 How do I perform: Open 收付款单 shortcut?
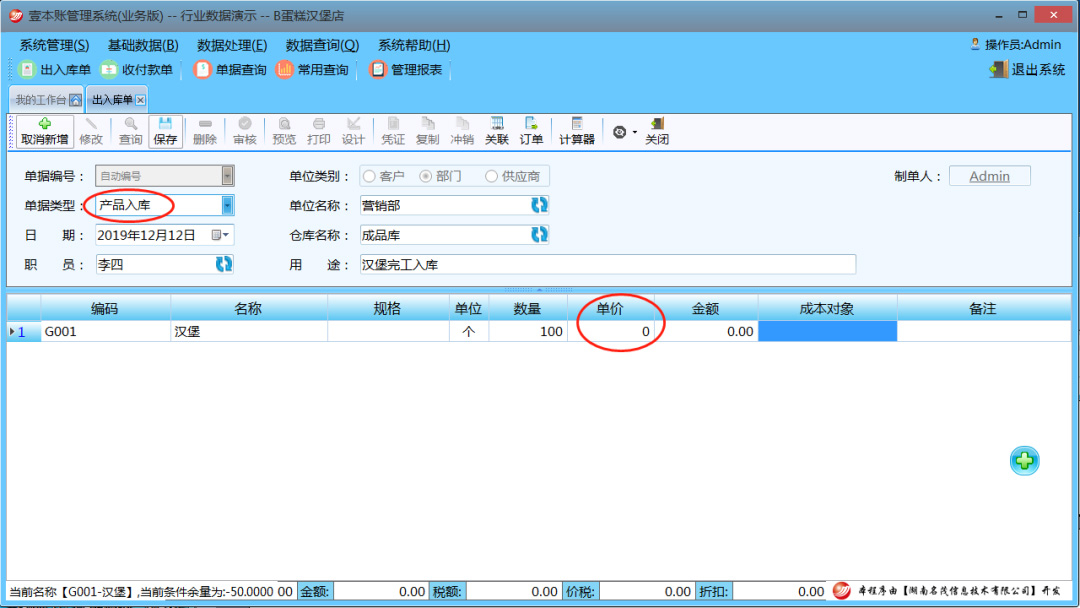click(x=136, y=70)
